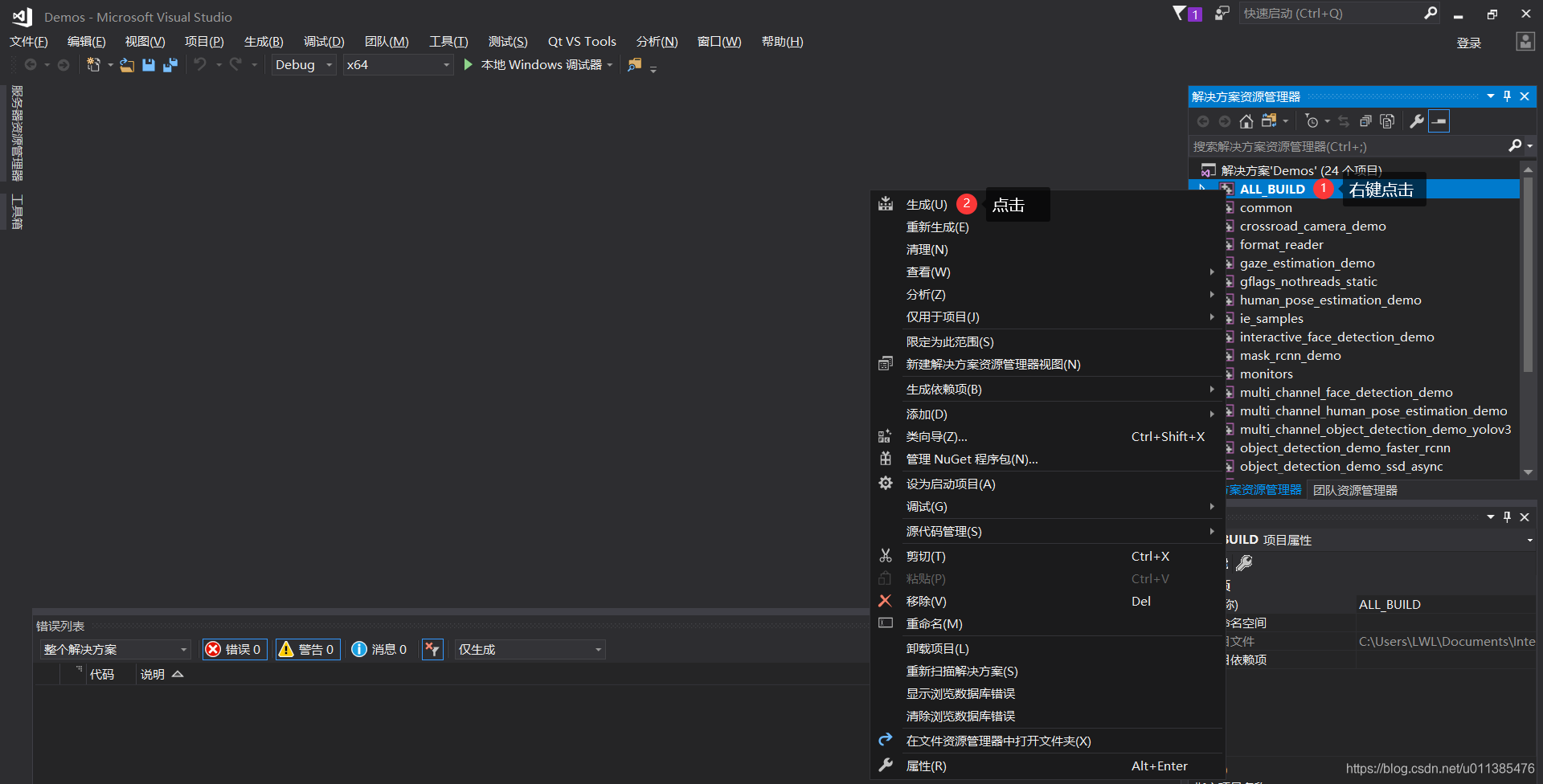Toggle auto-hide pin on Solution Explorer

tap(1507, 96)
